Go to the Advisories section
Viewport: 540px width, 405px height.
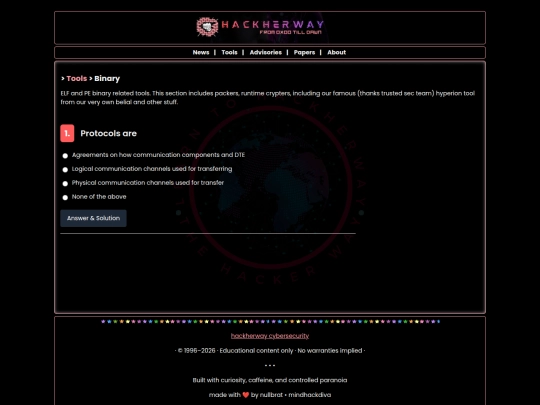(x=266, y=52)
